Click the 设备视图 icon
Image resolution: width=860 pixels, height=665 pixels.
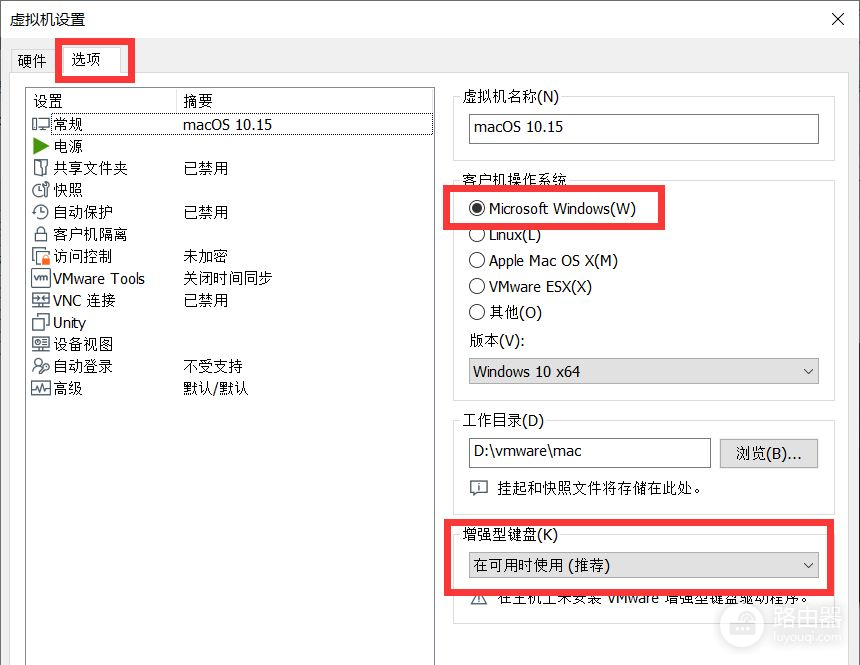pyautogui.click(x=41, y=344)
